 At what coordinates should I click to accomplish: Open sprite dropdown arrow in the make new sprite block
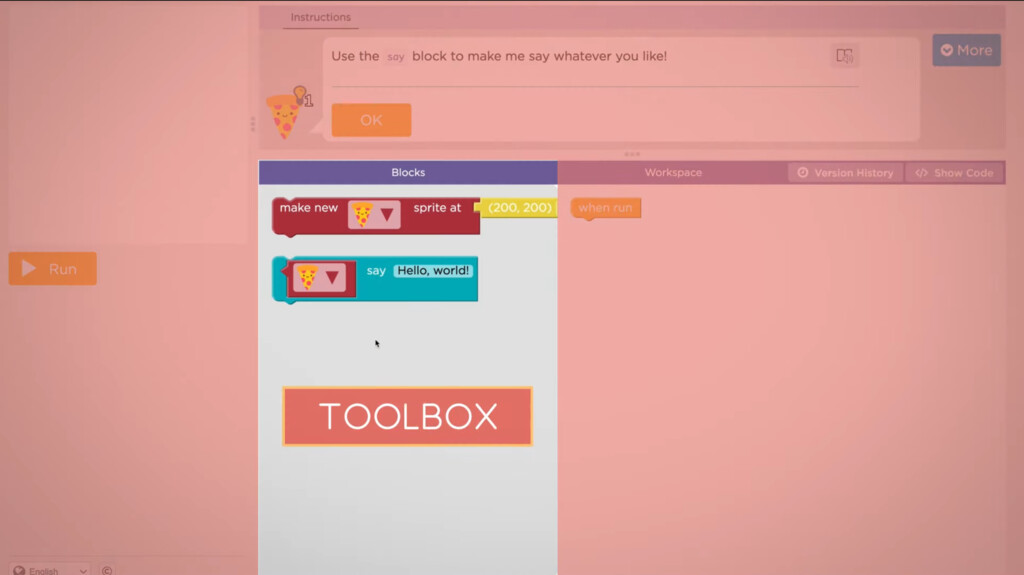[387, 214]
